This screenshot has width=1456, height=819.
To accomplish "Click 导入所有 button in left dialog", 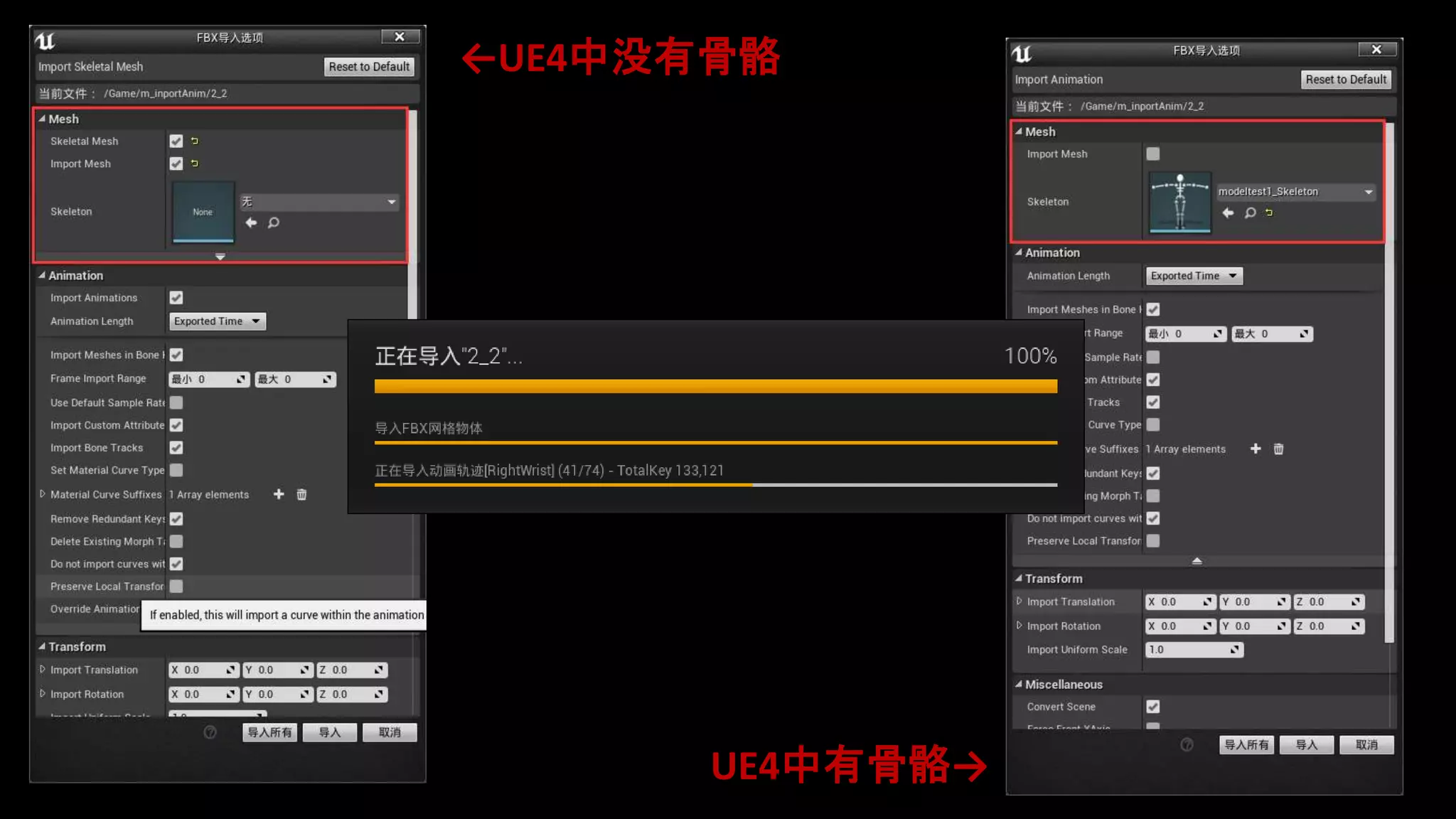I will (x=269, y=732).
